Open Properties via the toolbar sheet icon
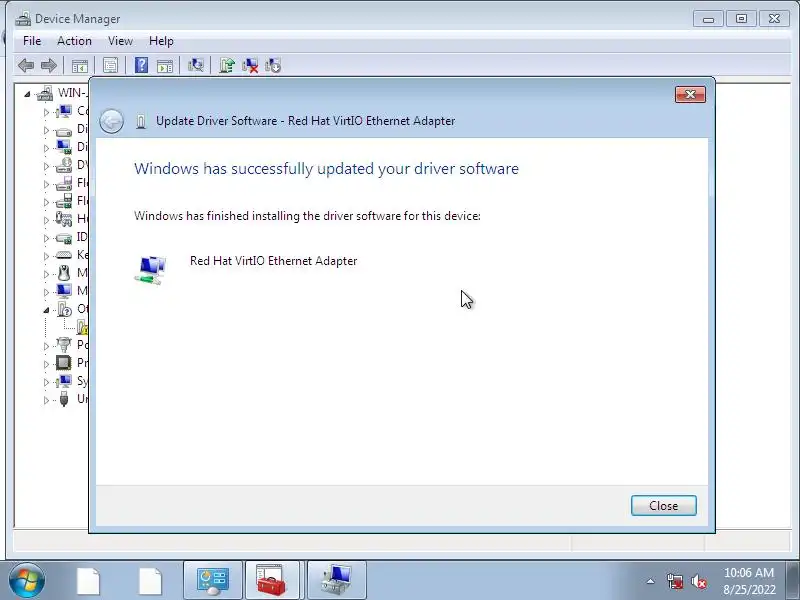Screen dimensions: 800x600 tap(110, 65)
